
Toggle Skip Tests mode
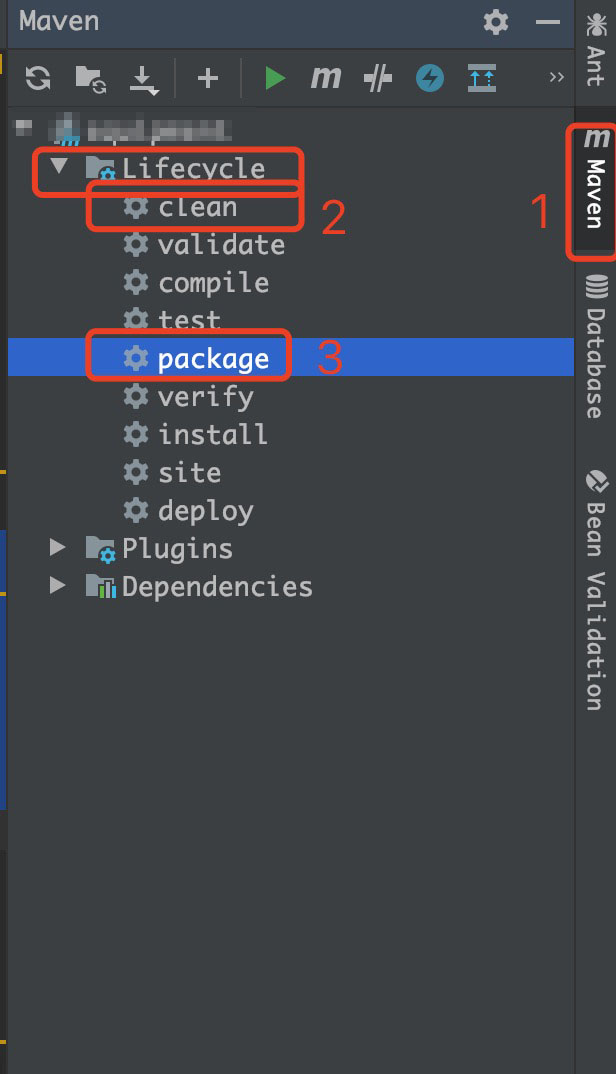430,78
